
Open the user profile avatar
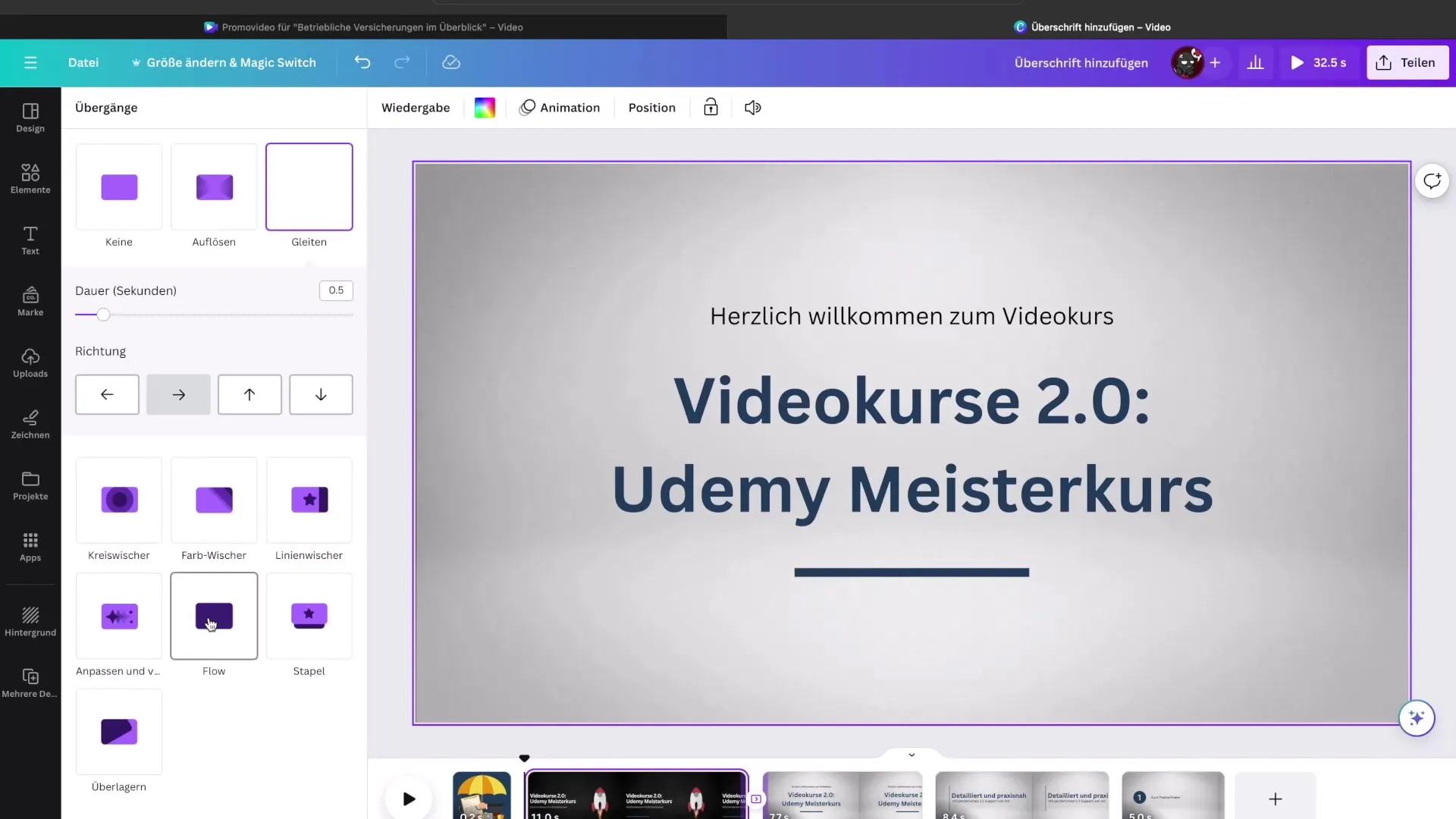(x=1188, y=63)
